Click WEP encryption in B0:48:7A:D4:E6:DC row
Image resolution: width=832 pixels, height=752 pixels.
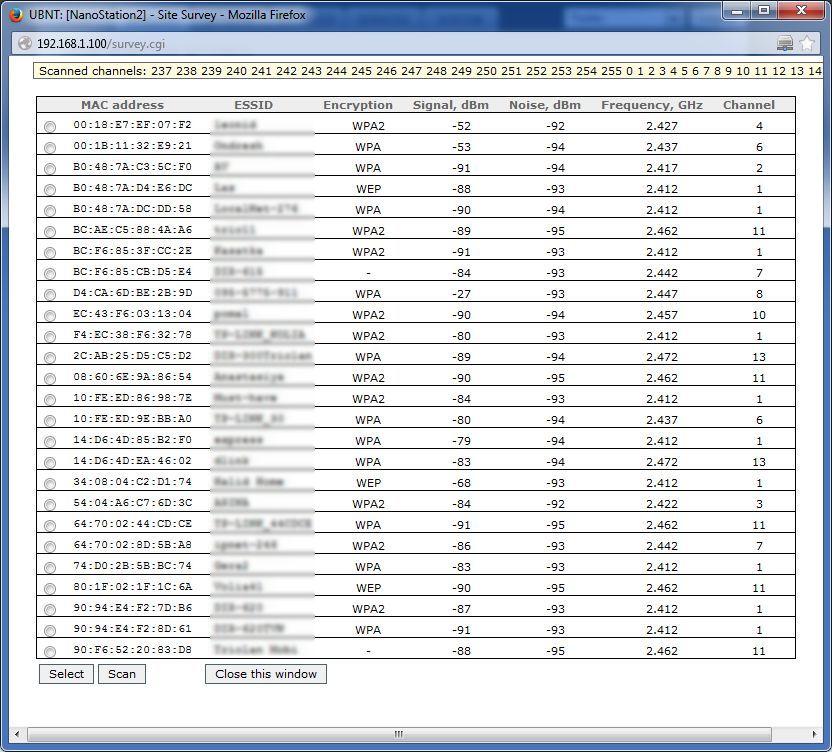tap(368, 189)
